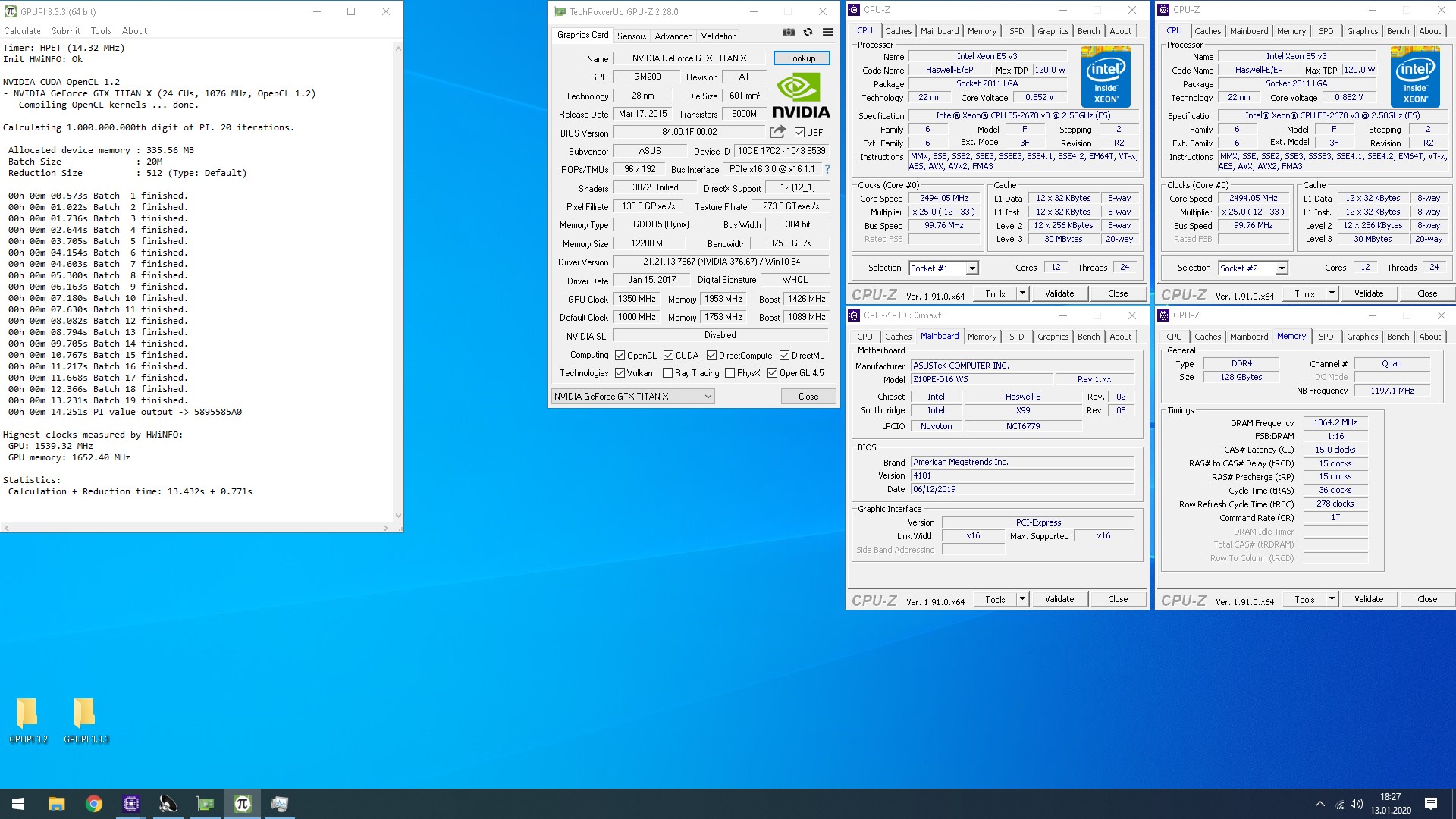Click the network icon in the system tray

1339,804
